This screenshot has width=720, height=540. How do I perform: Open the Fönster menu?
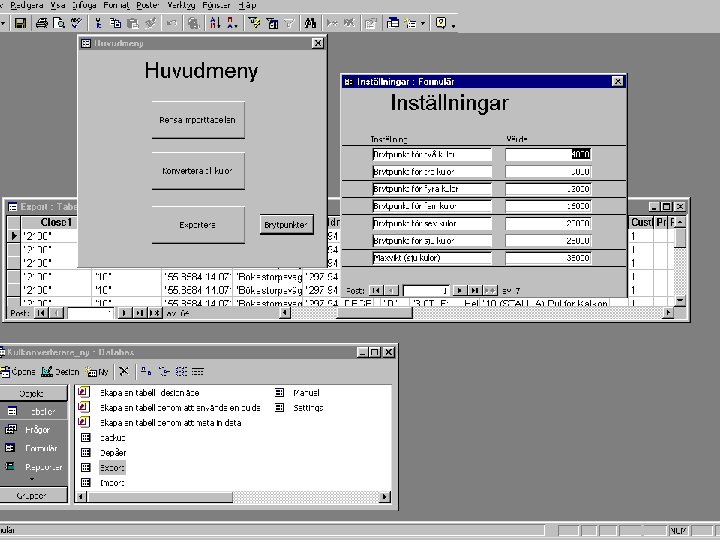(x=216, y=6)
